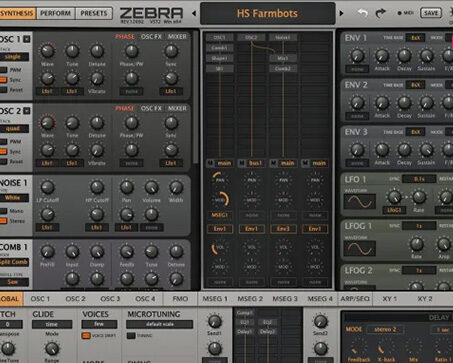
Task: Open the Voices dropdown 'few'
Action: [99, 324]
